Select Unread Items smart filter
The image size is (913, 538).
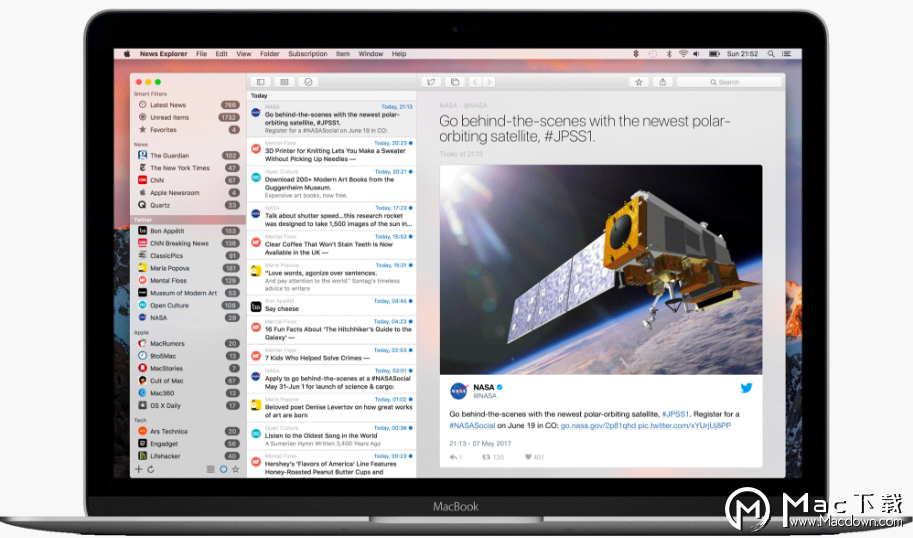tap(188, 117)
